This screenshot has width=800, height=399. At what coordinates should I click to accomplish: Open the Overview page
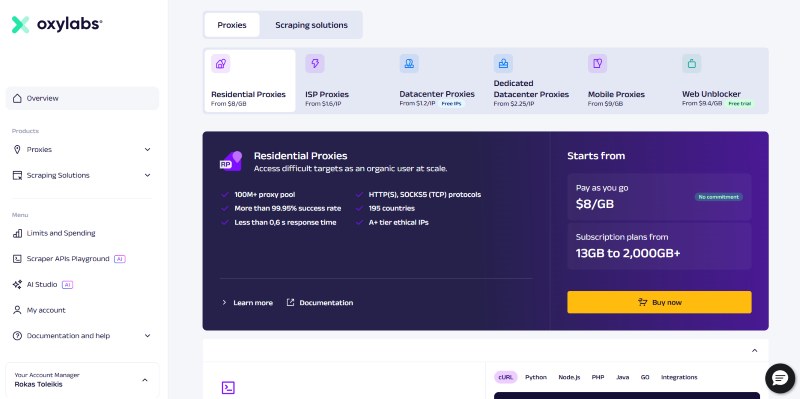[82, 98]
